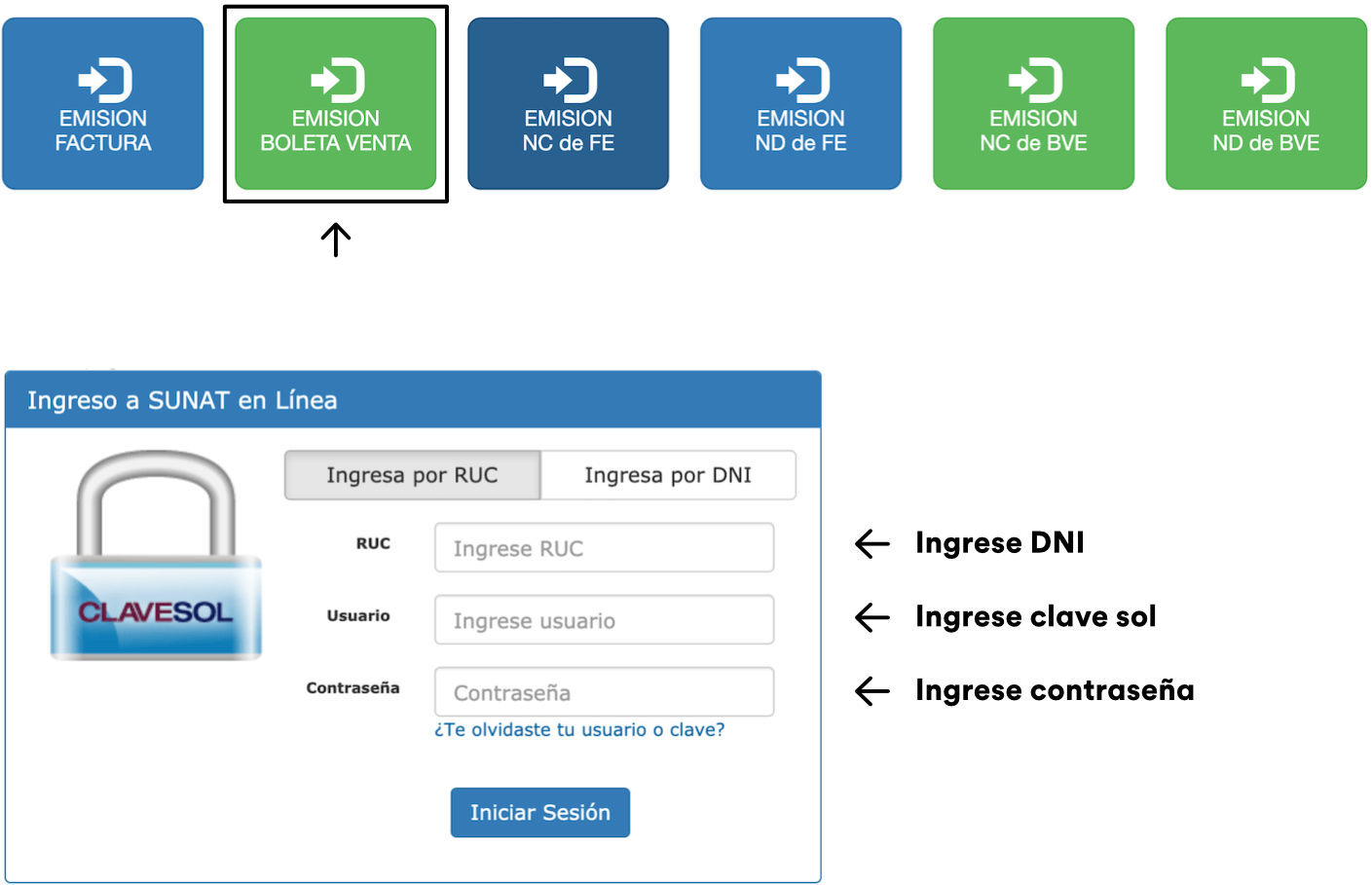Switch to the Ingresa por DNI tab
Screen dimensions: 1372x885
668,475
